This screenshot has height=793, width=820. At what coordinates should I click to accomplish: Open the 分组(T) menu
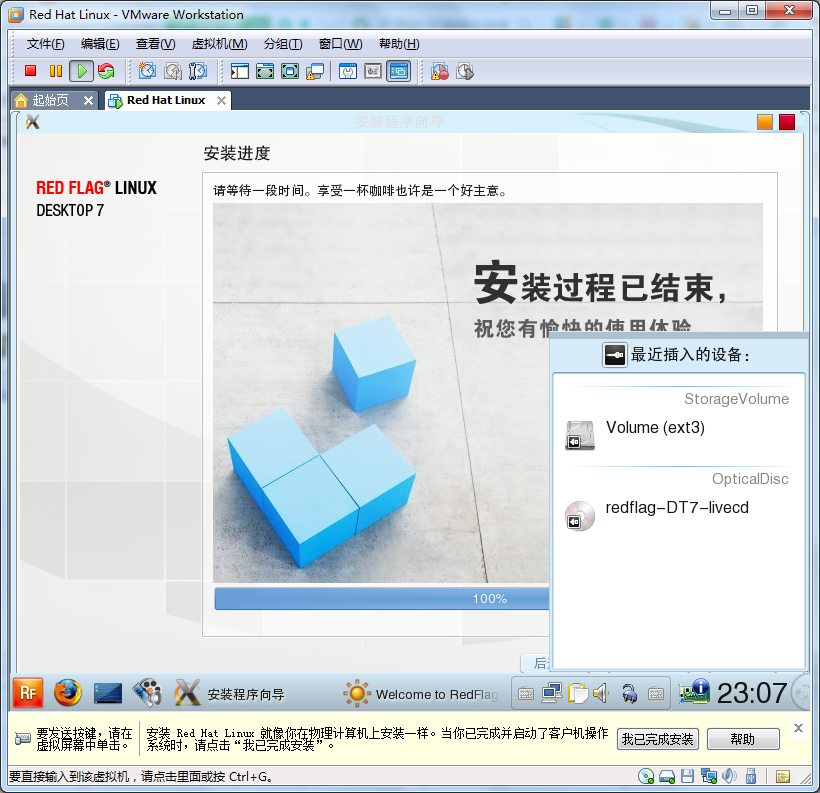click(x=283, y=44)
